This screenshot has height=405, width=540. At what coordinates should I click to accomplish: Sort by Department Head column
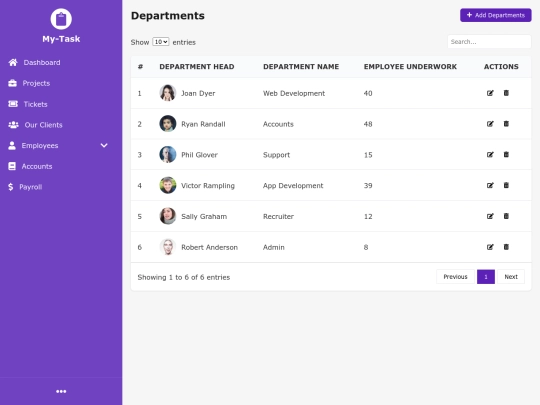(197, 66)
